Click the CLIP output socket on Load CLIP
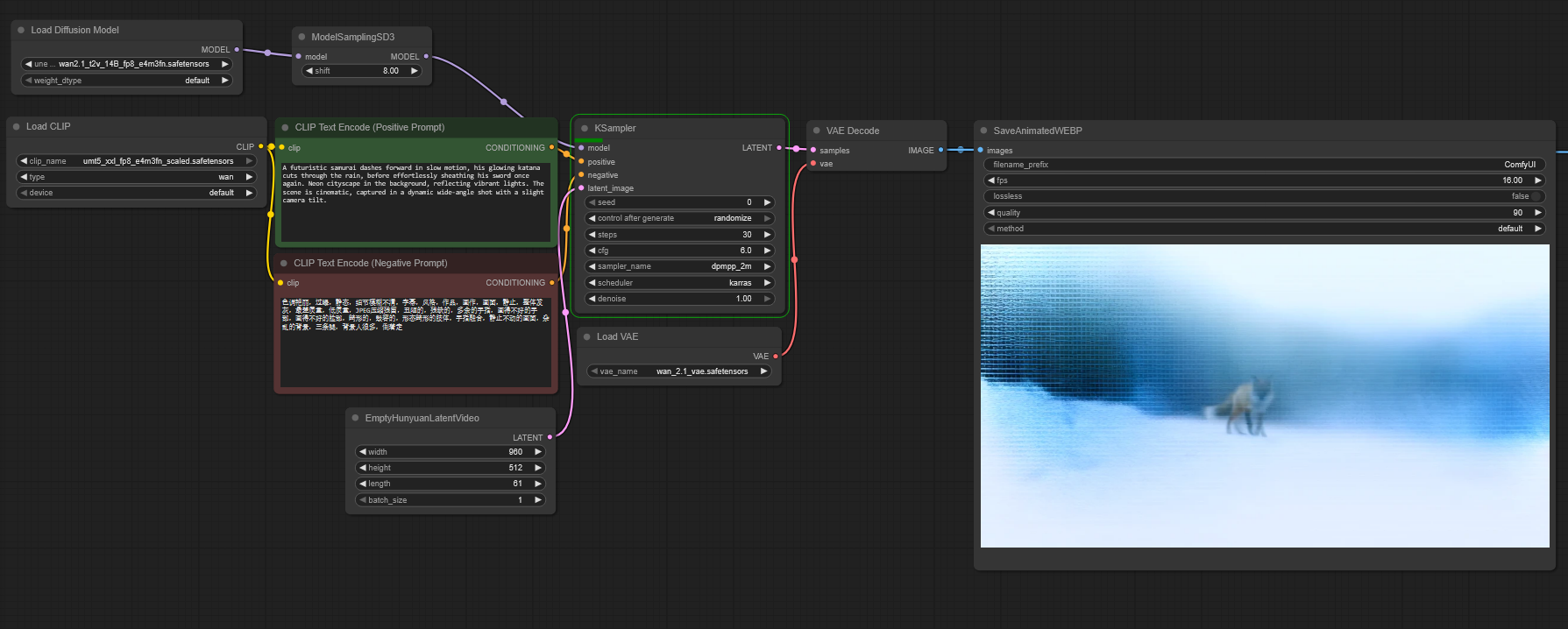Screen dimensions: 1568x629 (261, 146)
